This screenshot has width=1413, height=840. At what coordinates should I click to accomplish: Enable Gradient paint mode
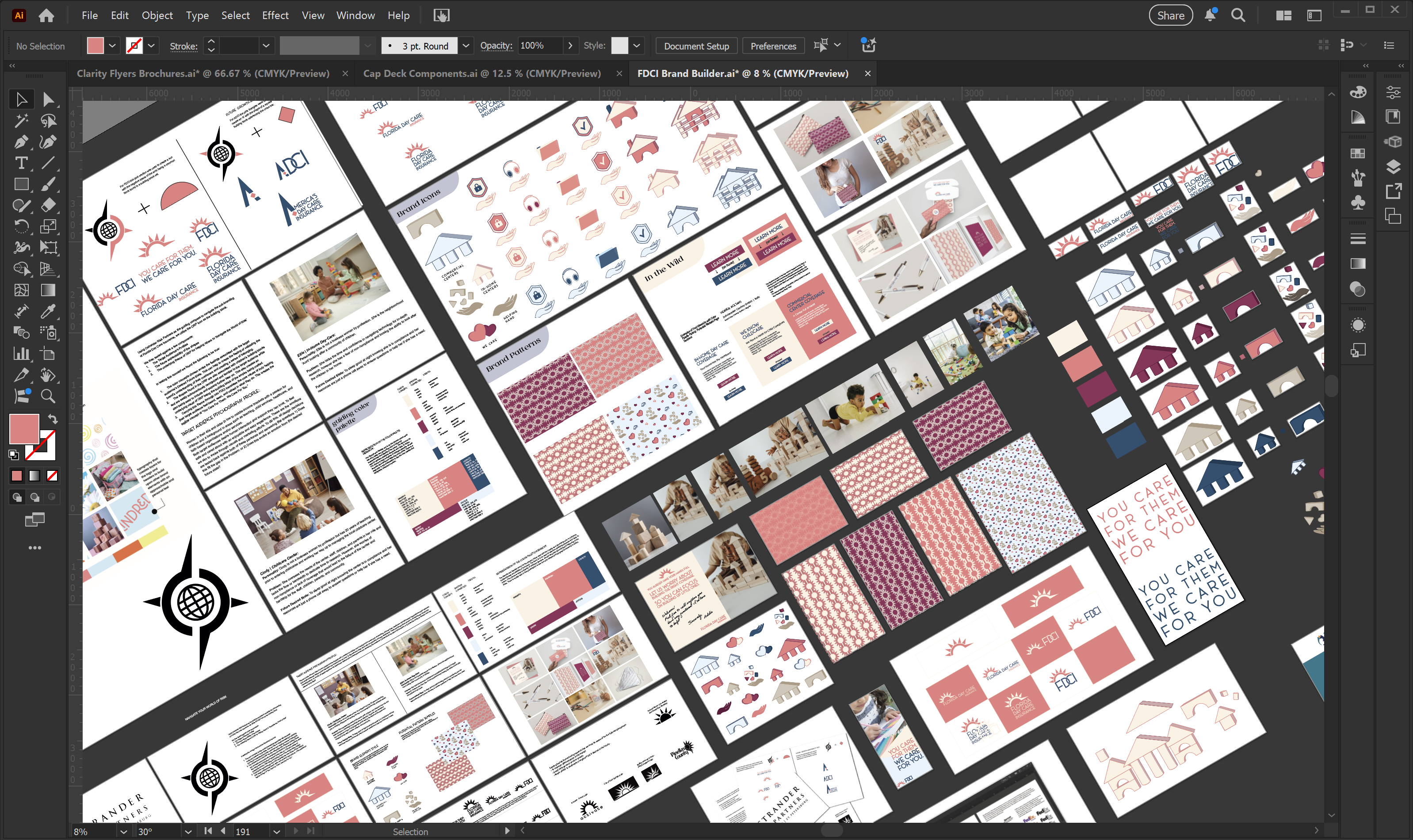pos(34,476)
